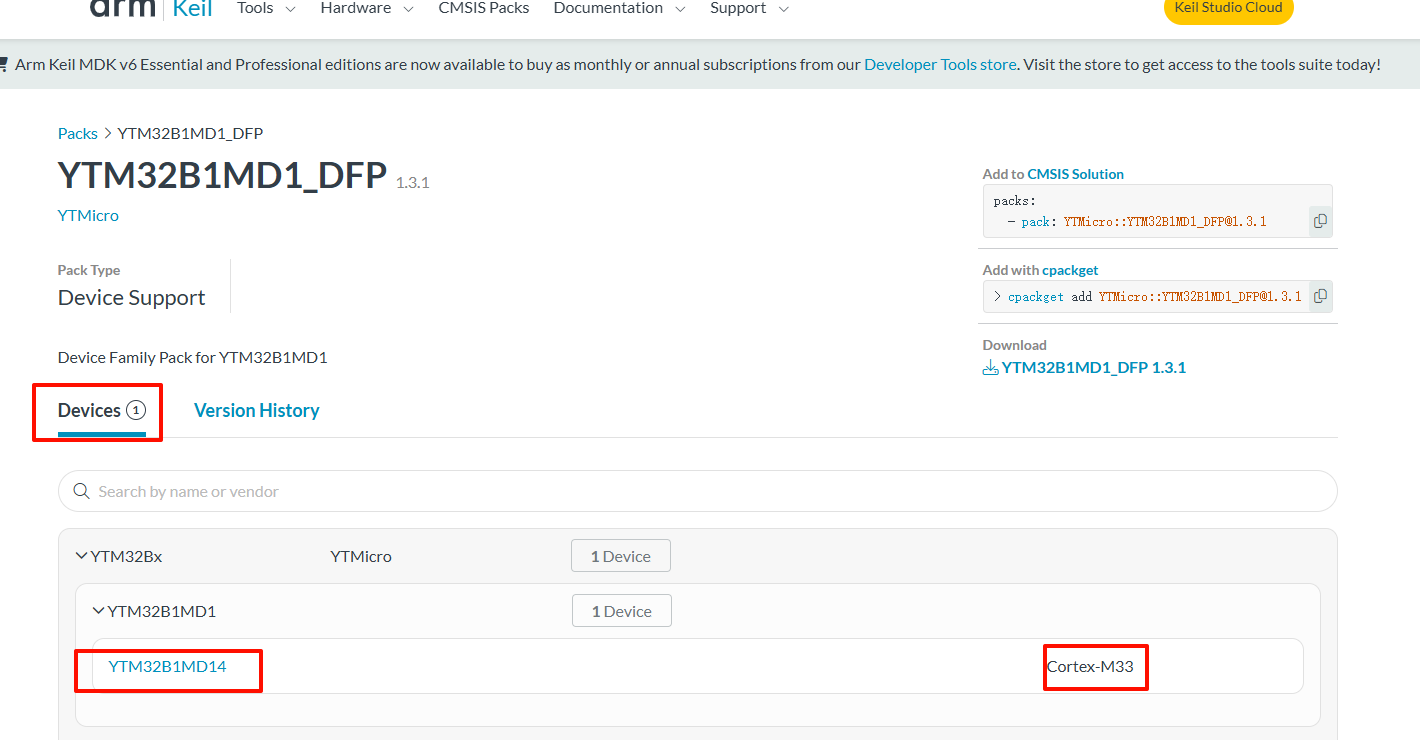
Task: Open the cpackget link
Action: click(1070, 270)
